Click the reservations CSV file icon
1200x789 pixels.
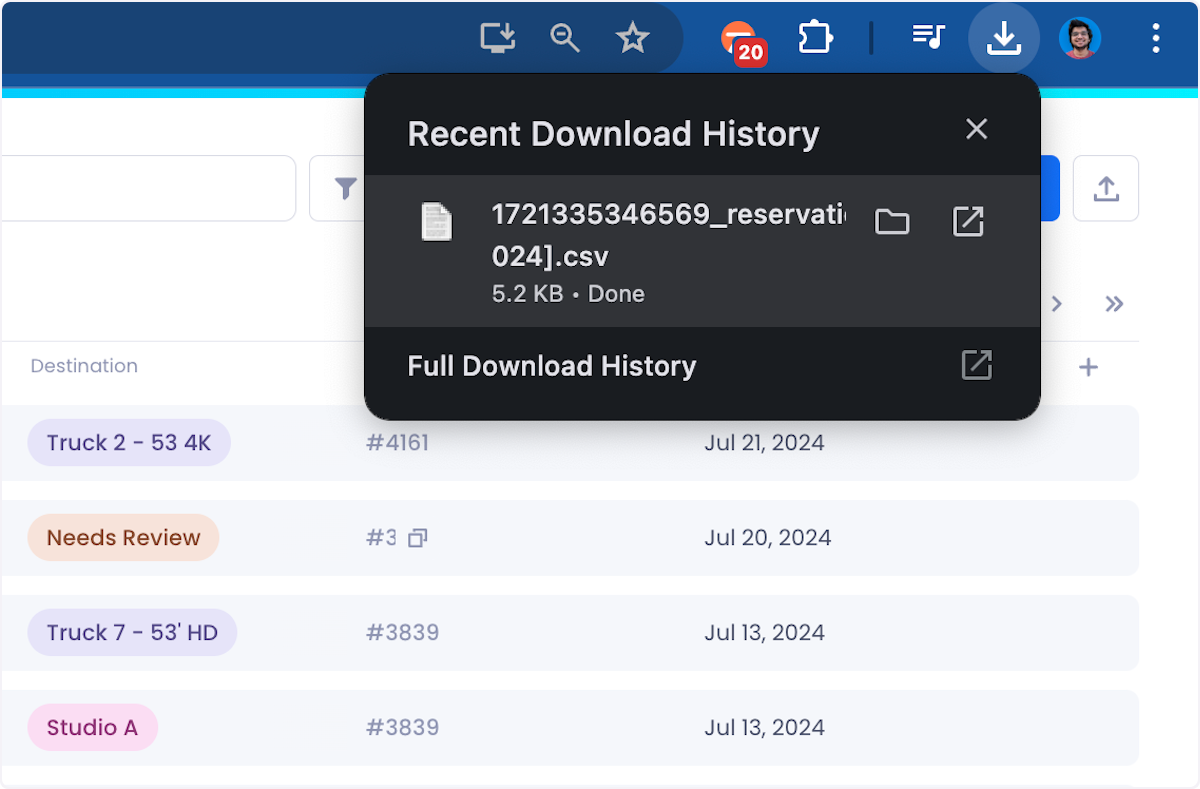point(436,221)
